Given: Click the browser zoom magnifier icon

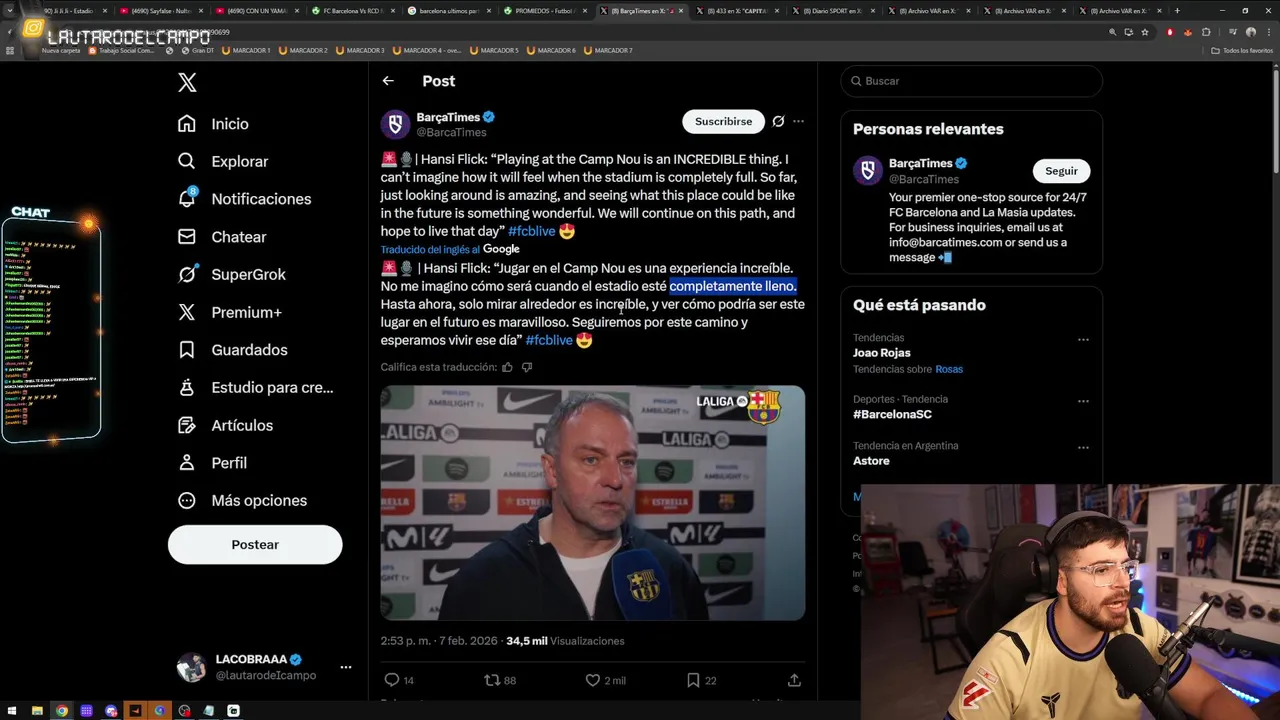Looking at the screenshot, I should click(x=1112, y=32).
